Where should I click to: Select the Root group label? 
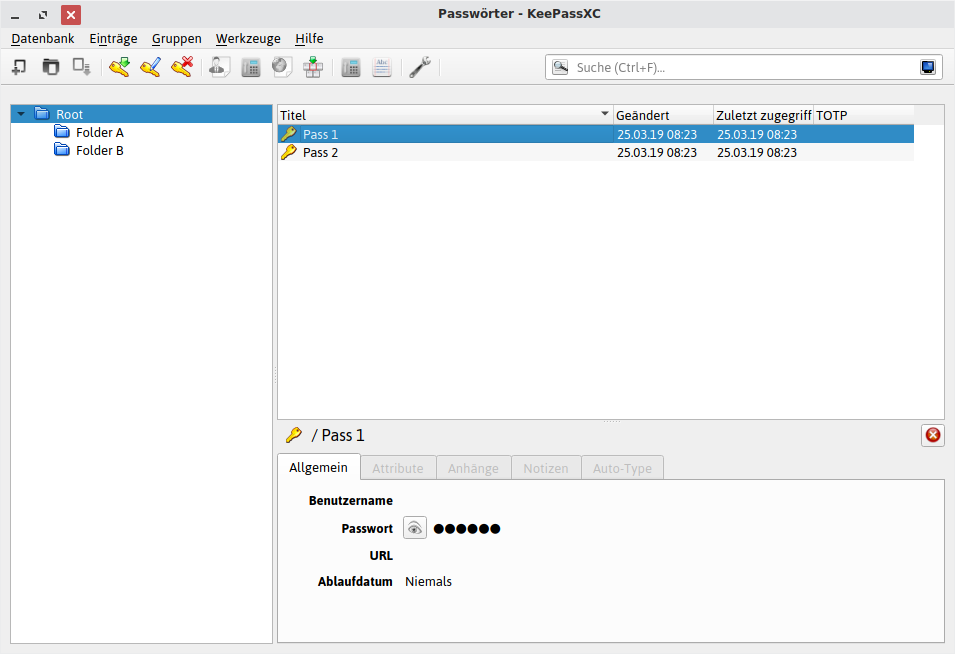[69, 114]
